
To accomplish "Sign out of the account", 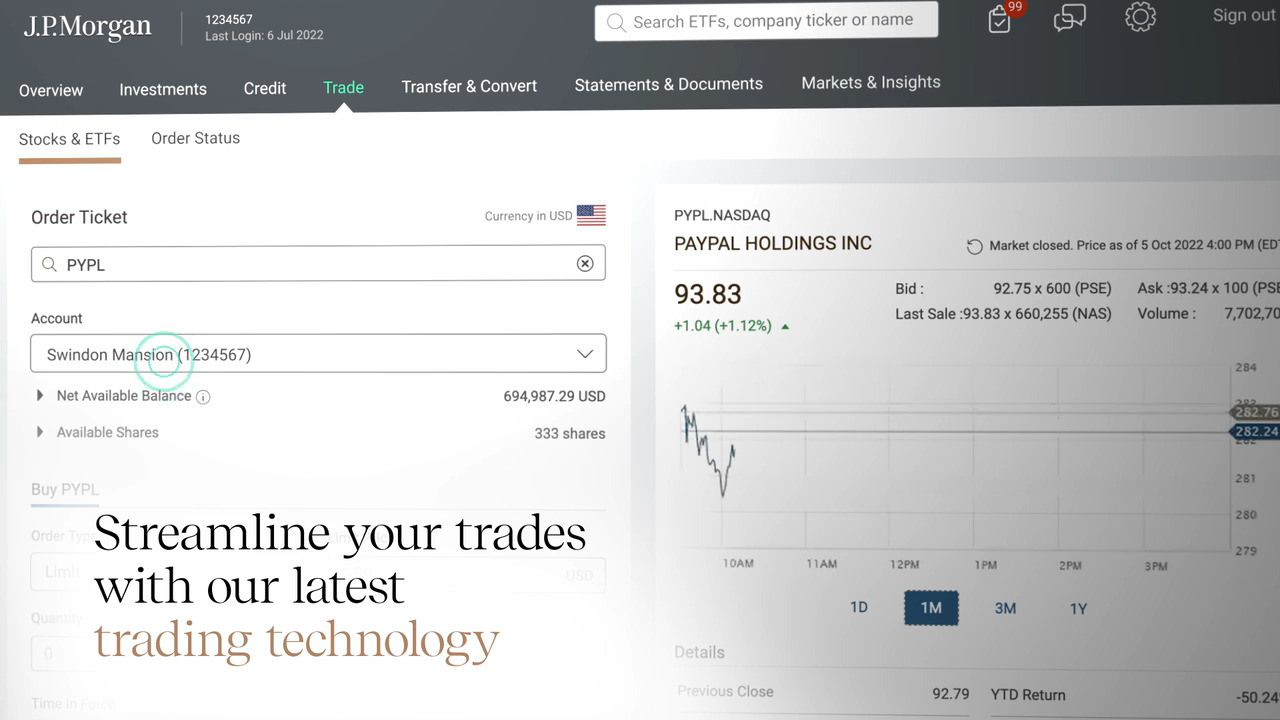I will 1242,15.
